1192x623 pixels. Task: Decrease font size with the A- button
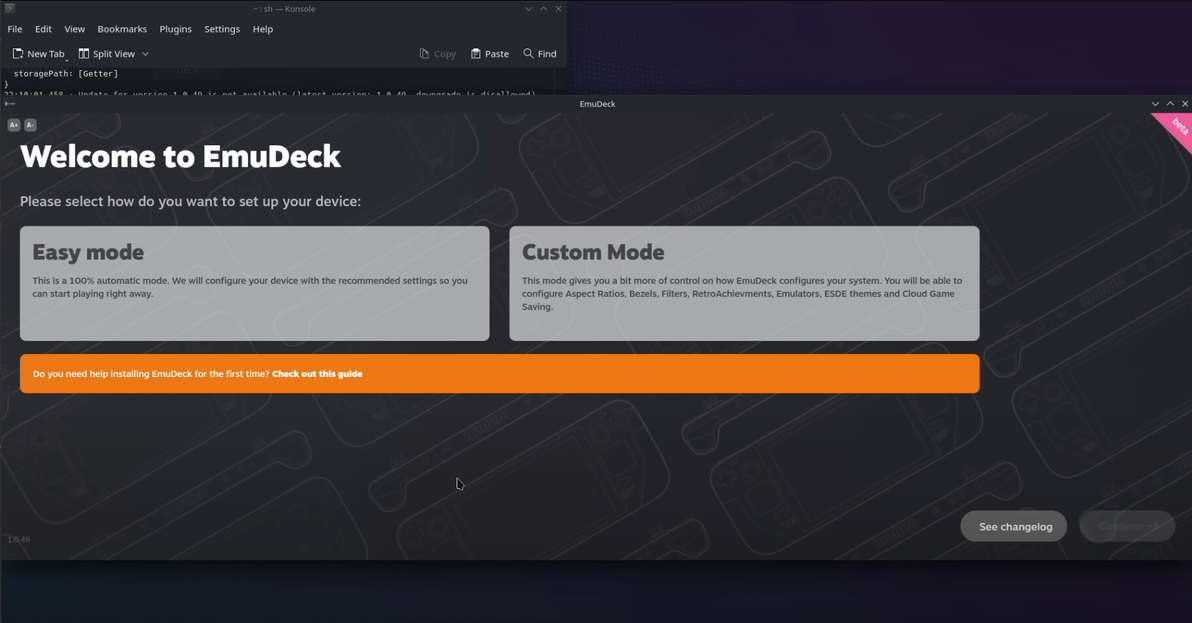30,125
